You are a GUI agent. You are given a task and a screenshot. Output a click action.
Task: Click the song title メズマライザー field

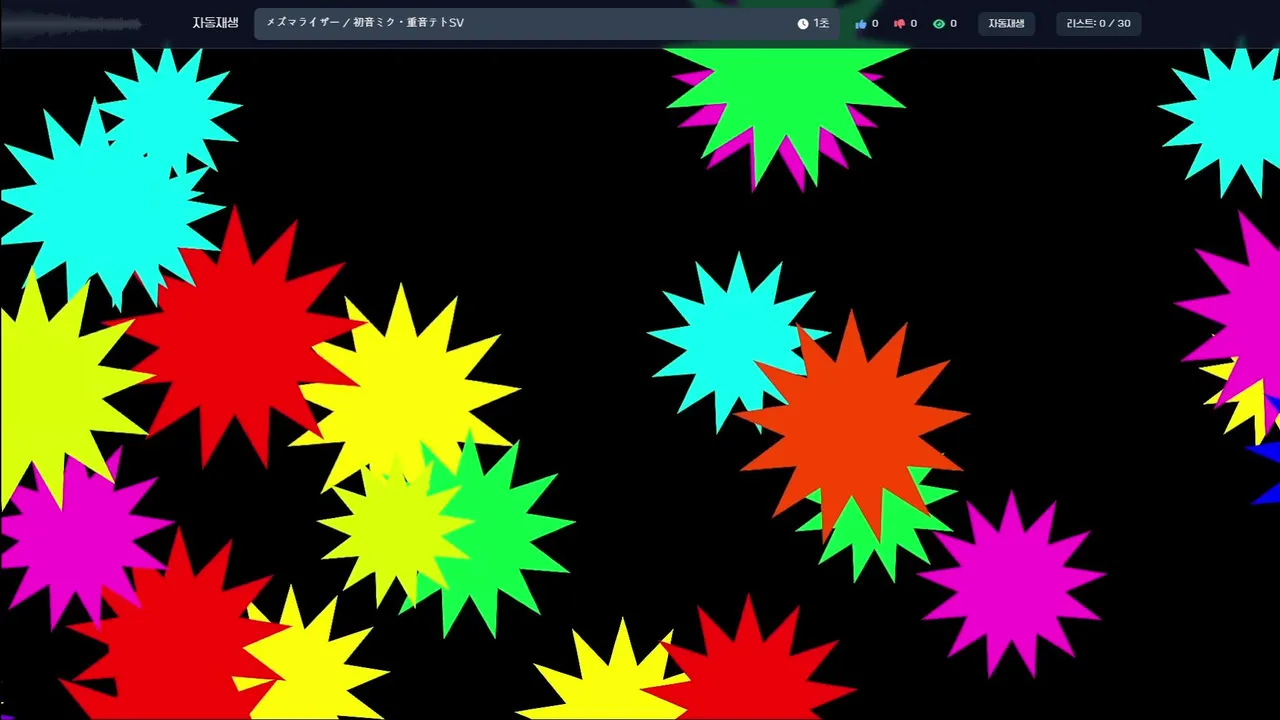[547, 23]
